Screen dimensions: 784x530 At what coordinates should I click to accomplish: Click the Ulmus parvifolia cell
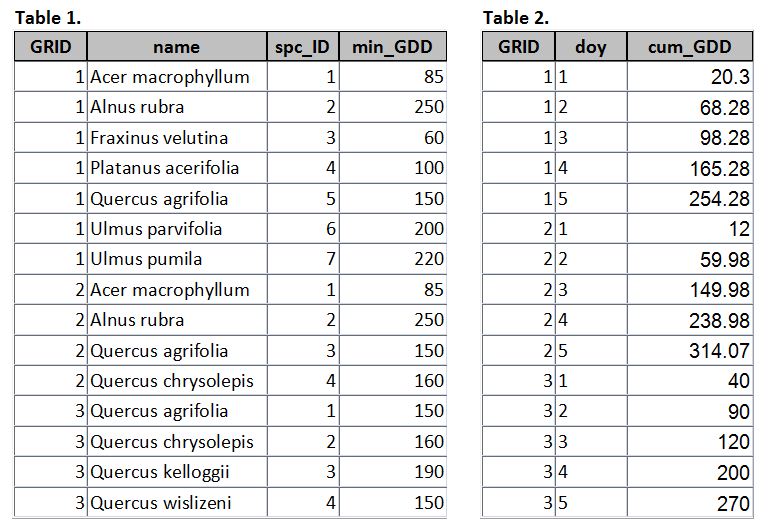click(x=177, y=229)
